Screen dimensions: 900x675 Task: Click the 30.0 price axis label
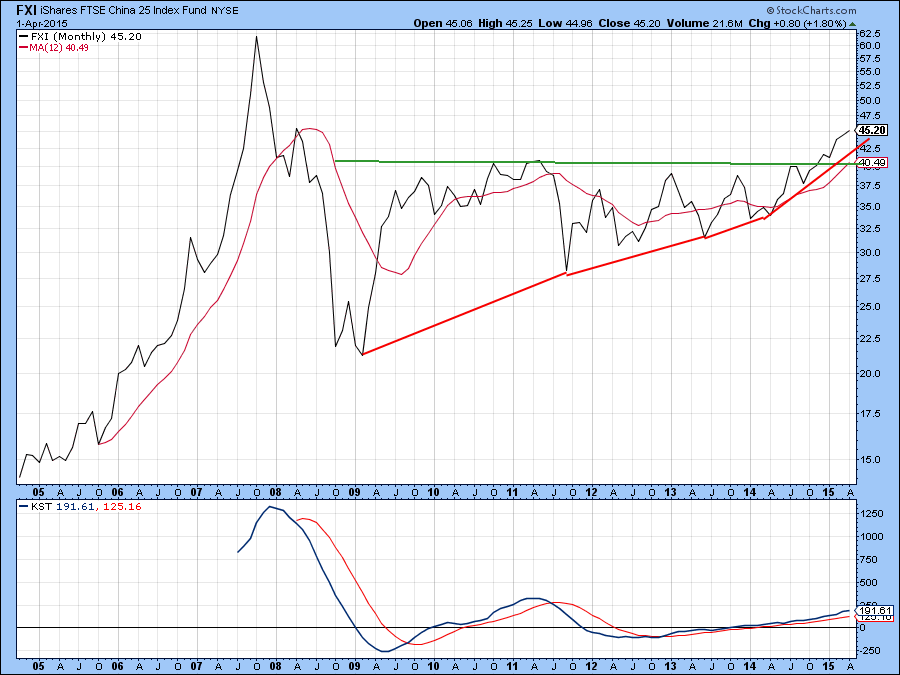pyautogui.click(x=870, y=253)
